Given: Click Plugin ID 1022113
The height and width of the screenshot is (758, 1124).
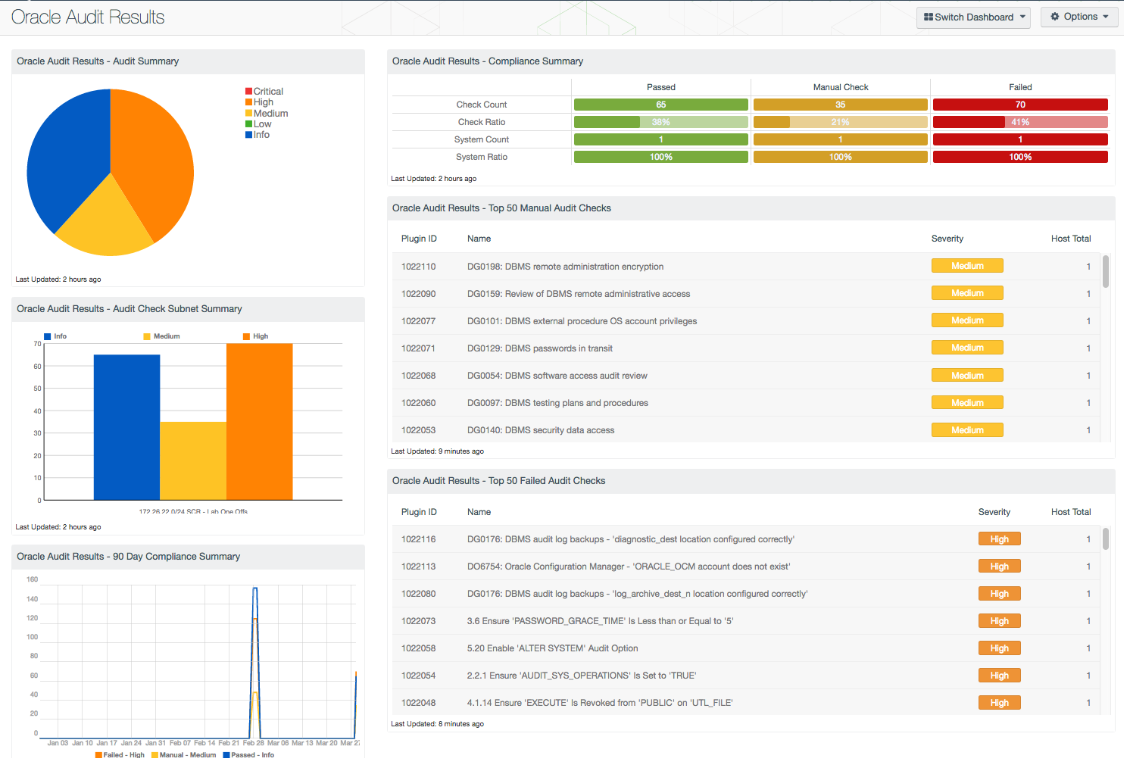Looking at the screenshot, I should [x=419, y=567].
